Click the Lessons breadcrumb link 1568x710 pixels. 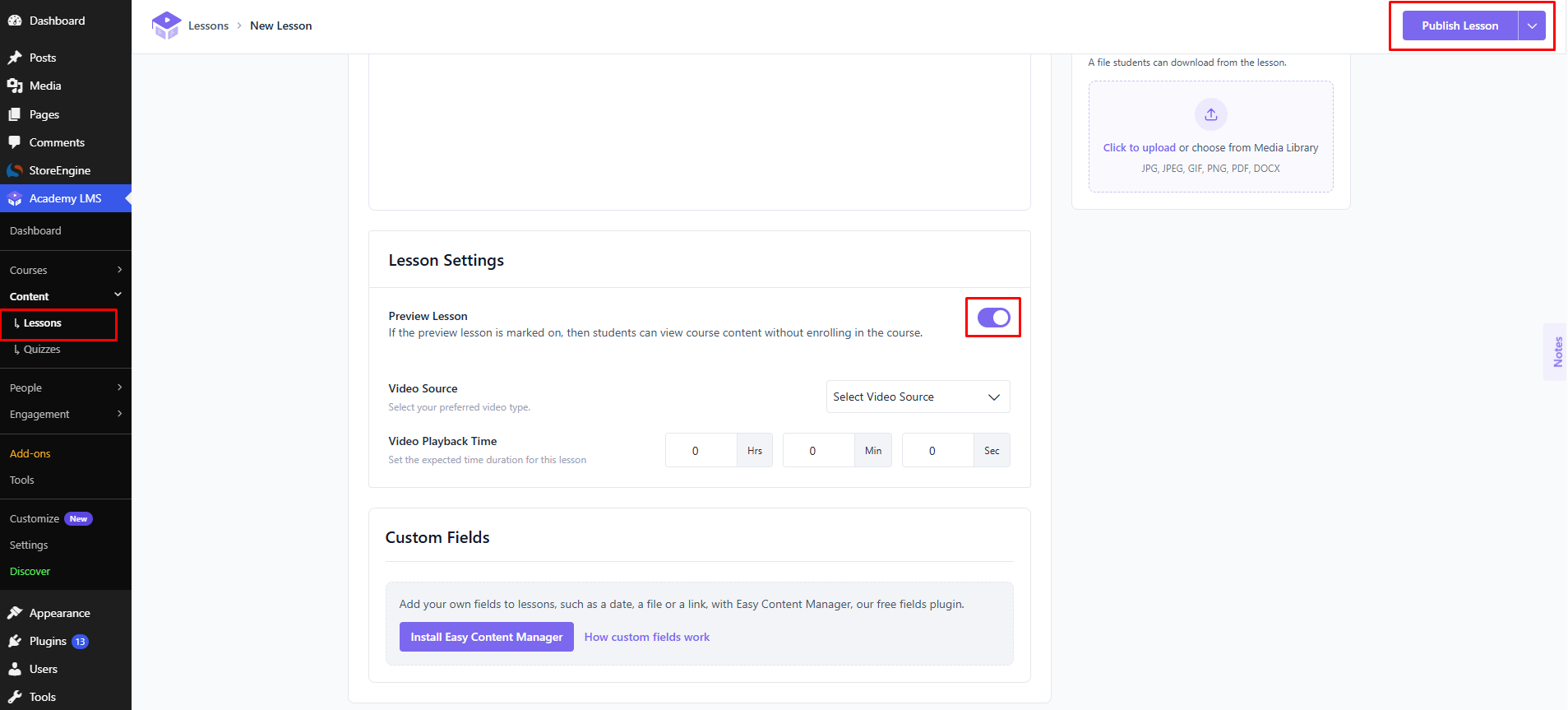tap(209, 26)
